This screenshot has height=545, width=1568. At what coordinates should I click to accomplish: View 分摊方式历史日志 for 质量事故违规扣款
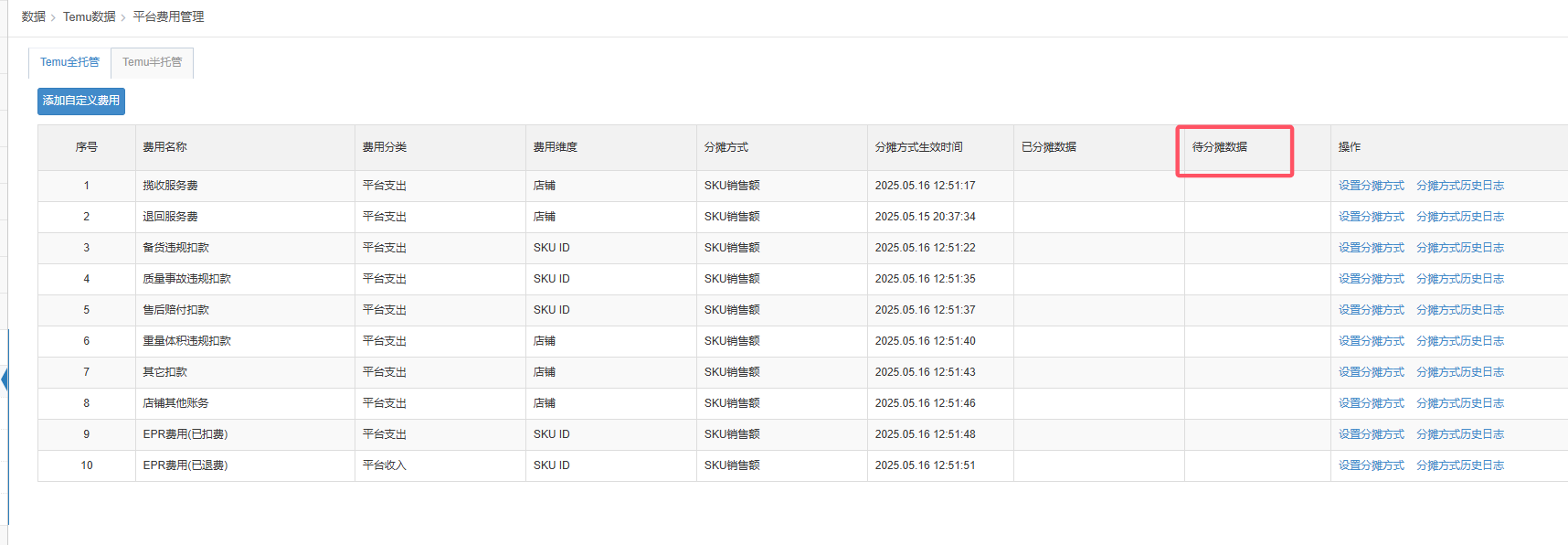[1459, 279]
